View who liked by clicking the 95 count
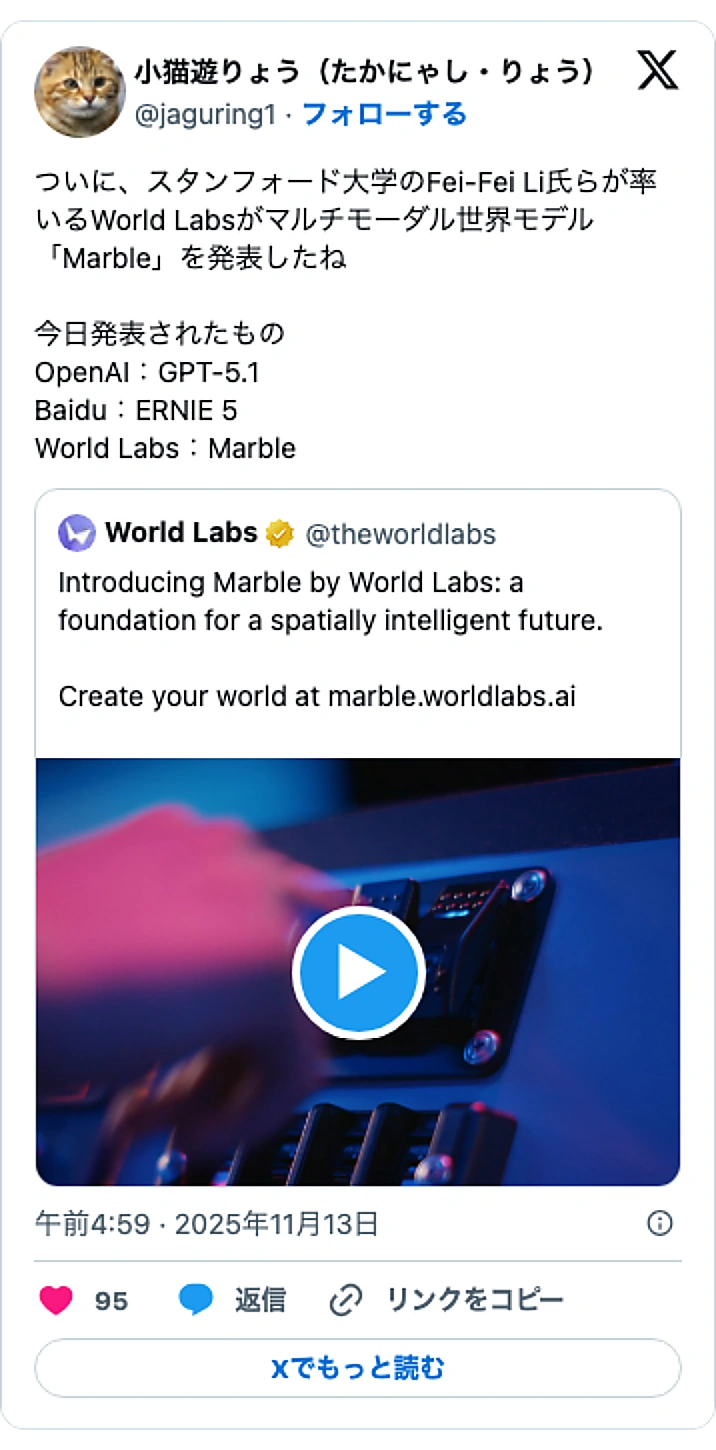This screenshot has width=716, height=1450. pos(110,1299)
